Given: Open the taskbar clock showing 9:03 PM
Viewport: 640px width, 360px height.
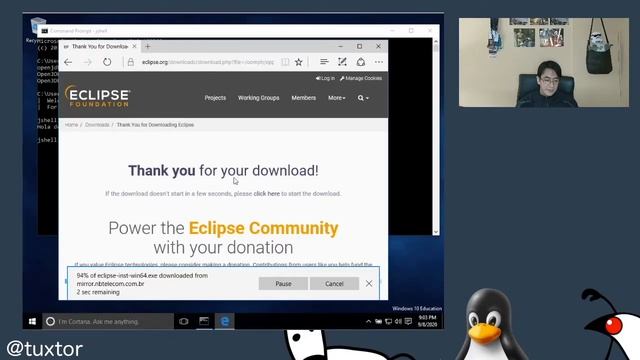Looking at the screenshot, I should [427, 321].
